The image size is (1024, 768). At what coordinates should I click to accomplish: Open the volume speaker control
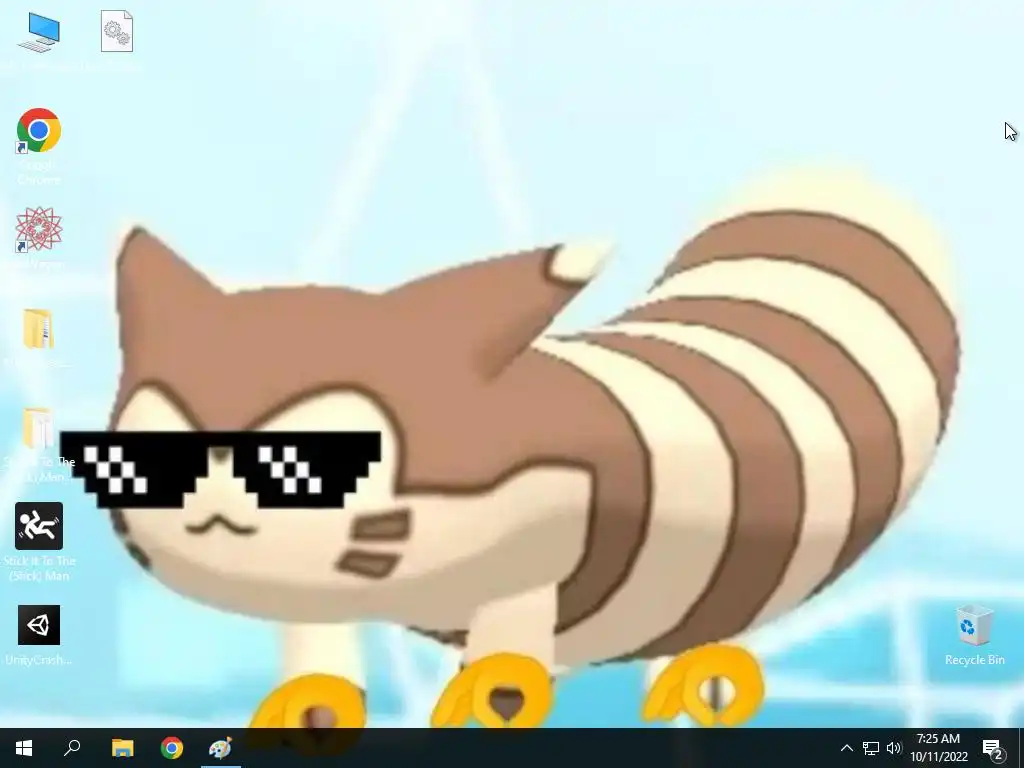click(x=894, y=748)
